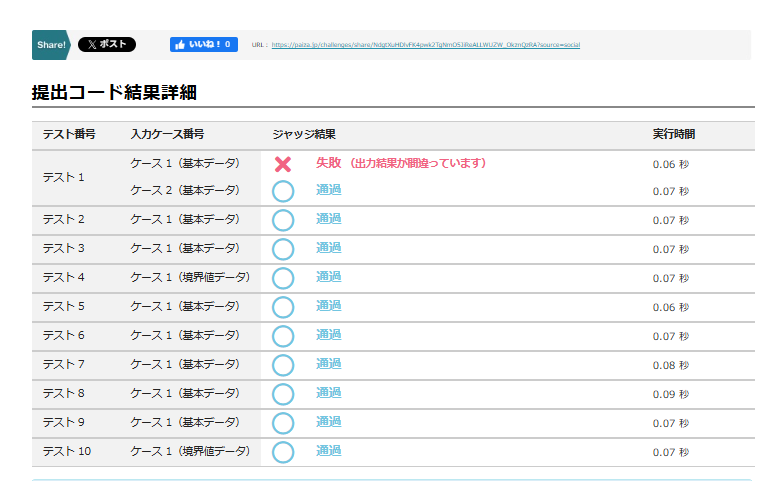
Task: Click the Share! badge
Action: tap(51, 45)
